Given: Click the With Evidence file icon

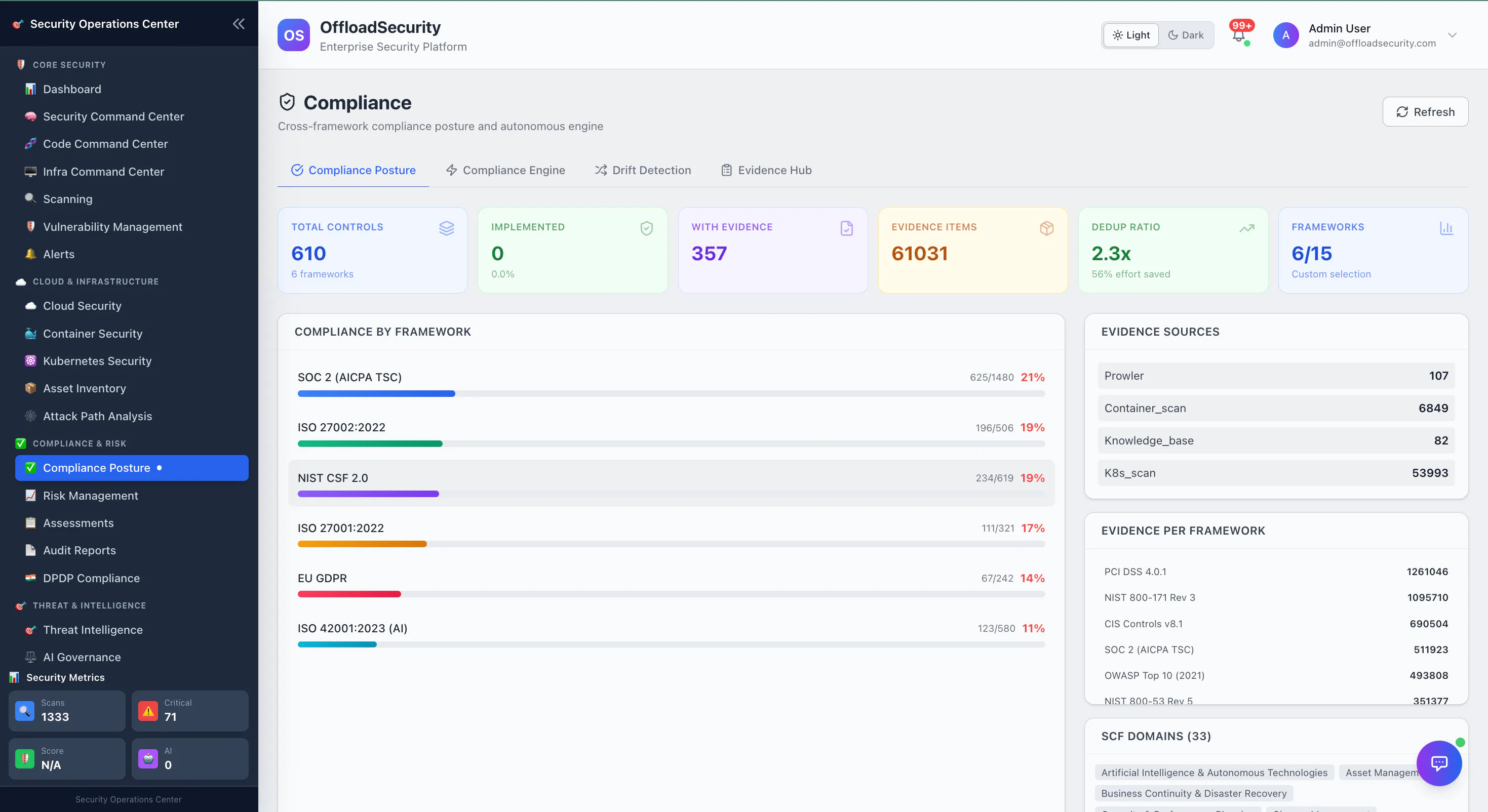Looking at the screenshot, I should tap(846, 228).
